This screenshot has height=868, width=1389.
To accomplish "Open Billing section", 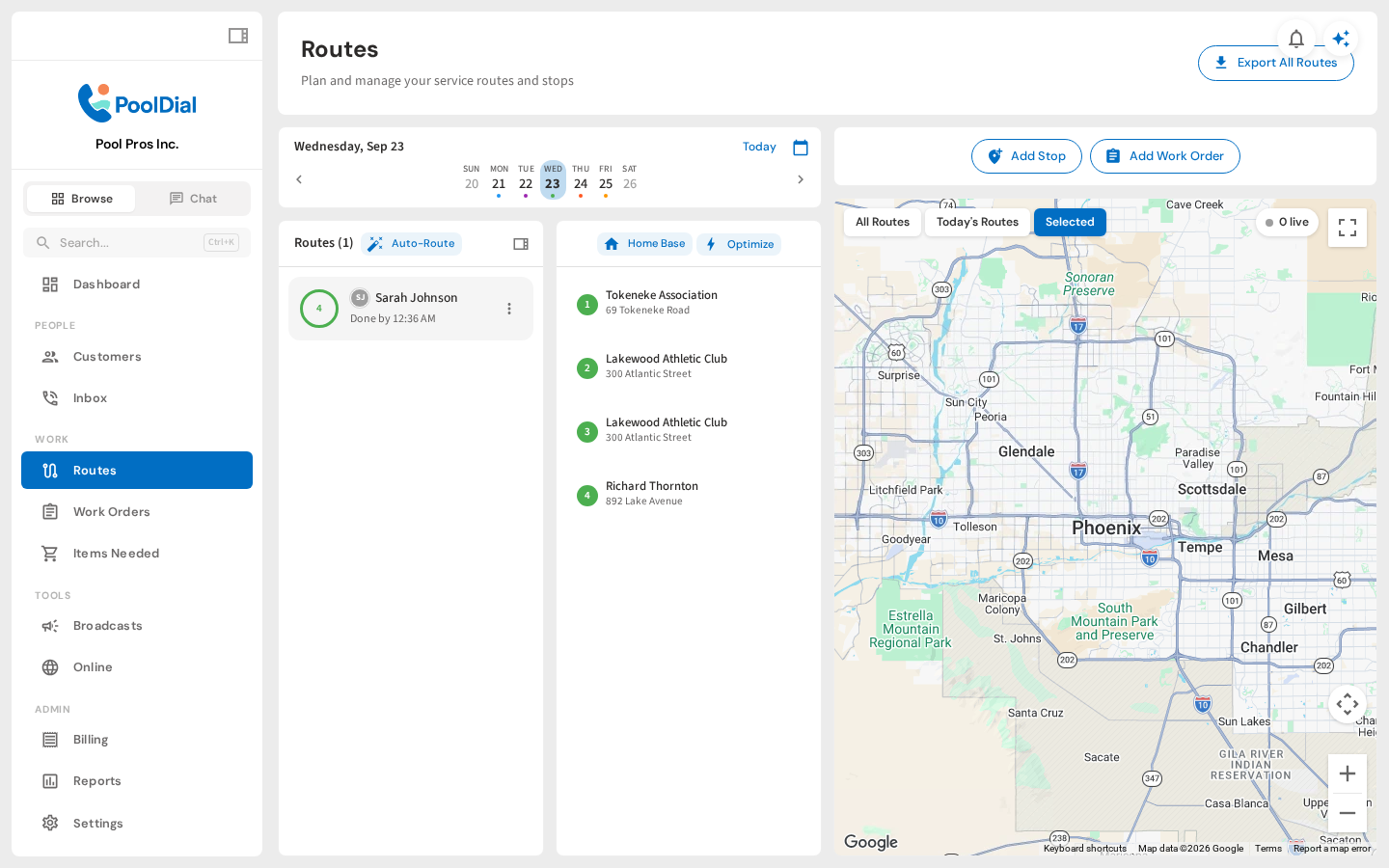I will [x=137, y=740].
